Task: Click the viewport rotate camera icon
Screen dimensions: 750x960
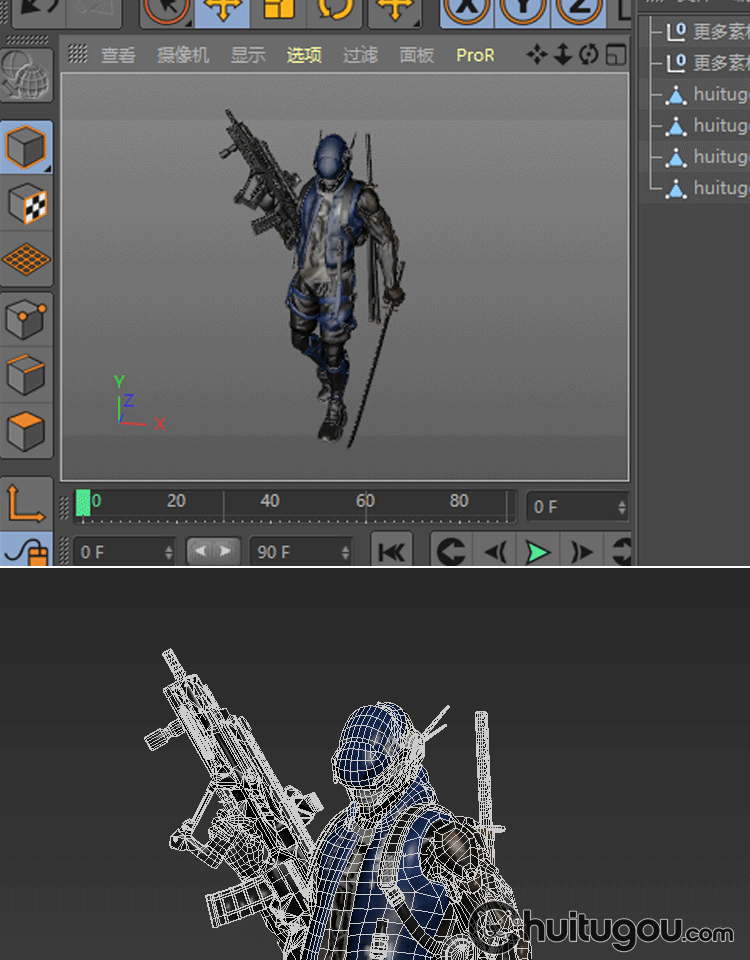Action: click(x=588, y=55)
